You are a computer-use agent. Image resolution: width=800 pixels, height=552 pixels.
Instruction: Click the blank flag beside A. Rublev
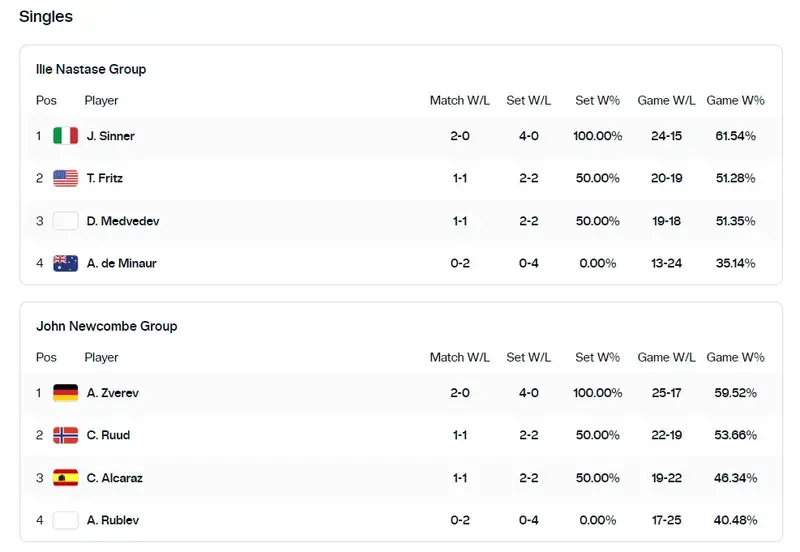[x=65, y=520]
